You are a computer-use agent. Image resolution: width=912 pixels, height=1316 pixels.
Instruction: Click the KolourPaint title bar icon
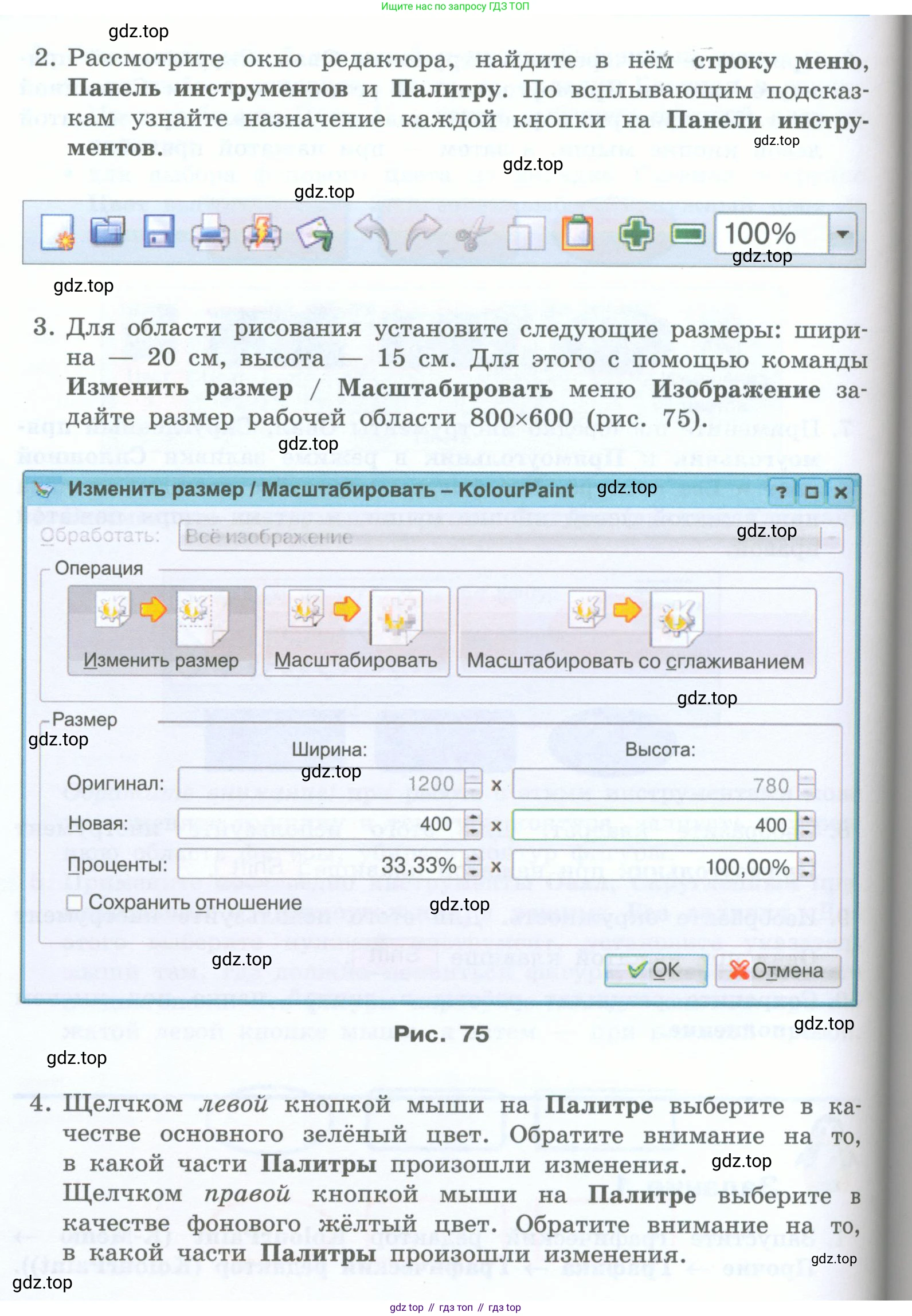(44, 490)
